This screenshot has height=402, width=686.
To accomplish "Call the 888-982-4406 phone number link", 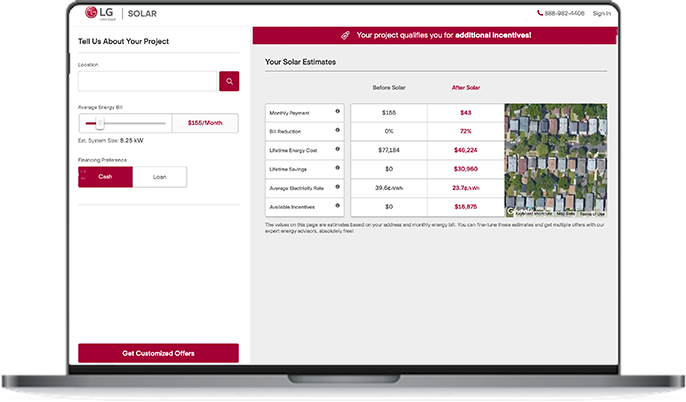I will [564, 14].
